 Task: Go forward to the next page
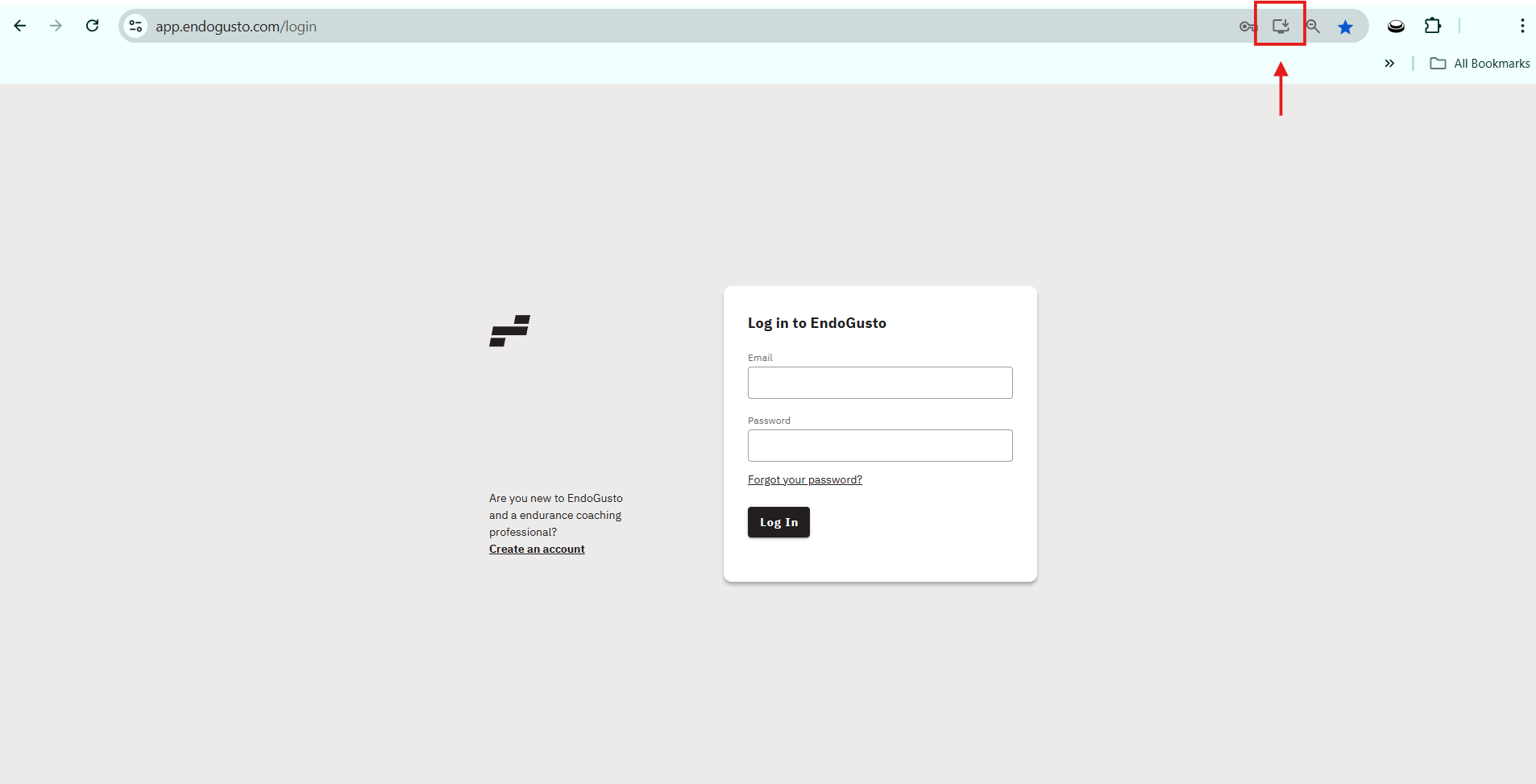[56, 26]
